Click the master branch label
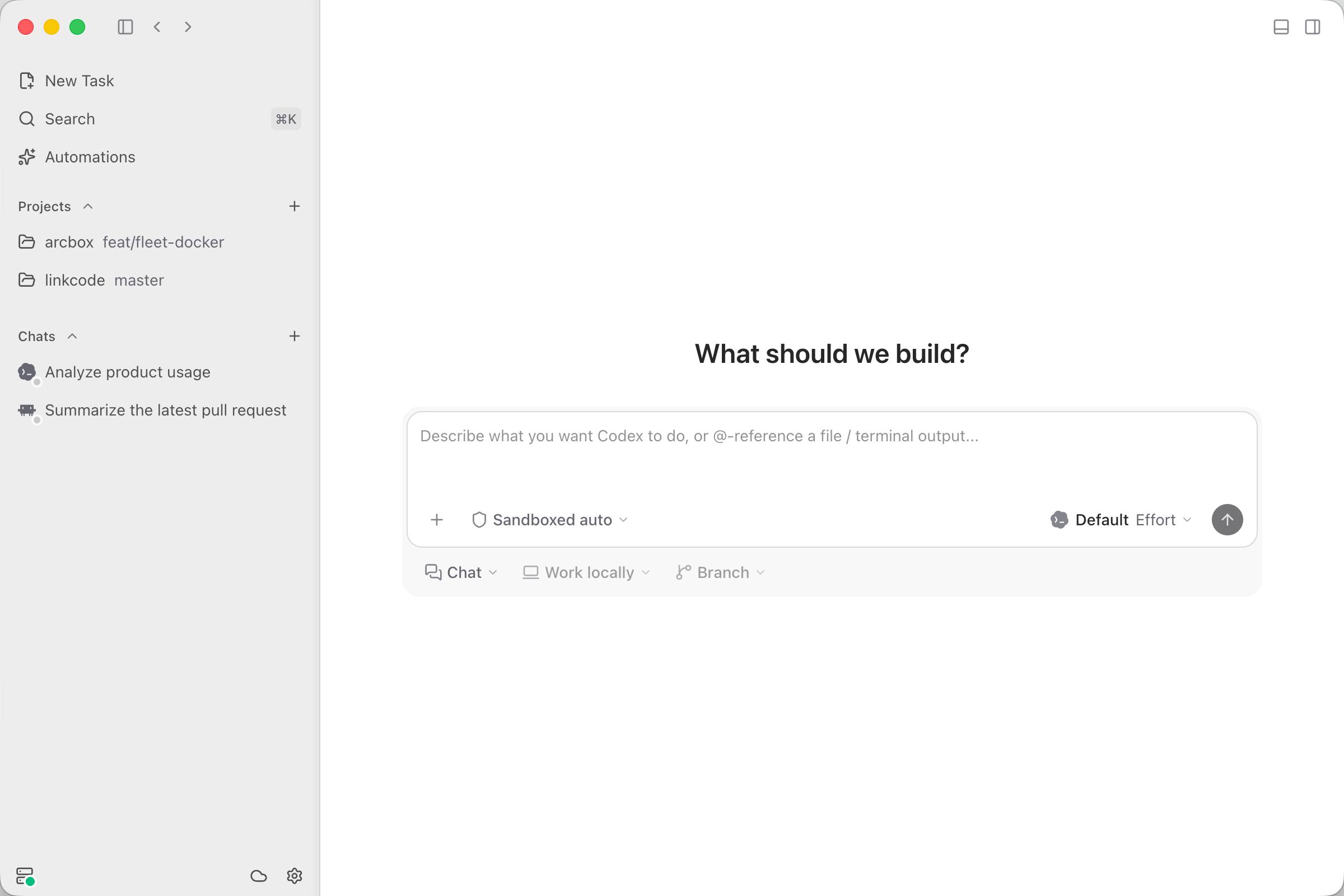Screen dimensions: 1344x896 (x=139, y=280)
